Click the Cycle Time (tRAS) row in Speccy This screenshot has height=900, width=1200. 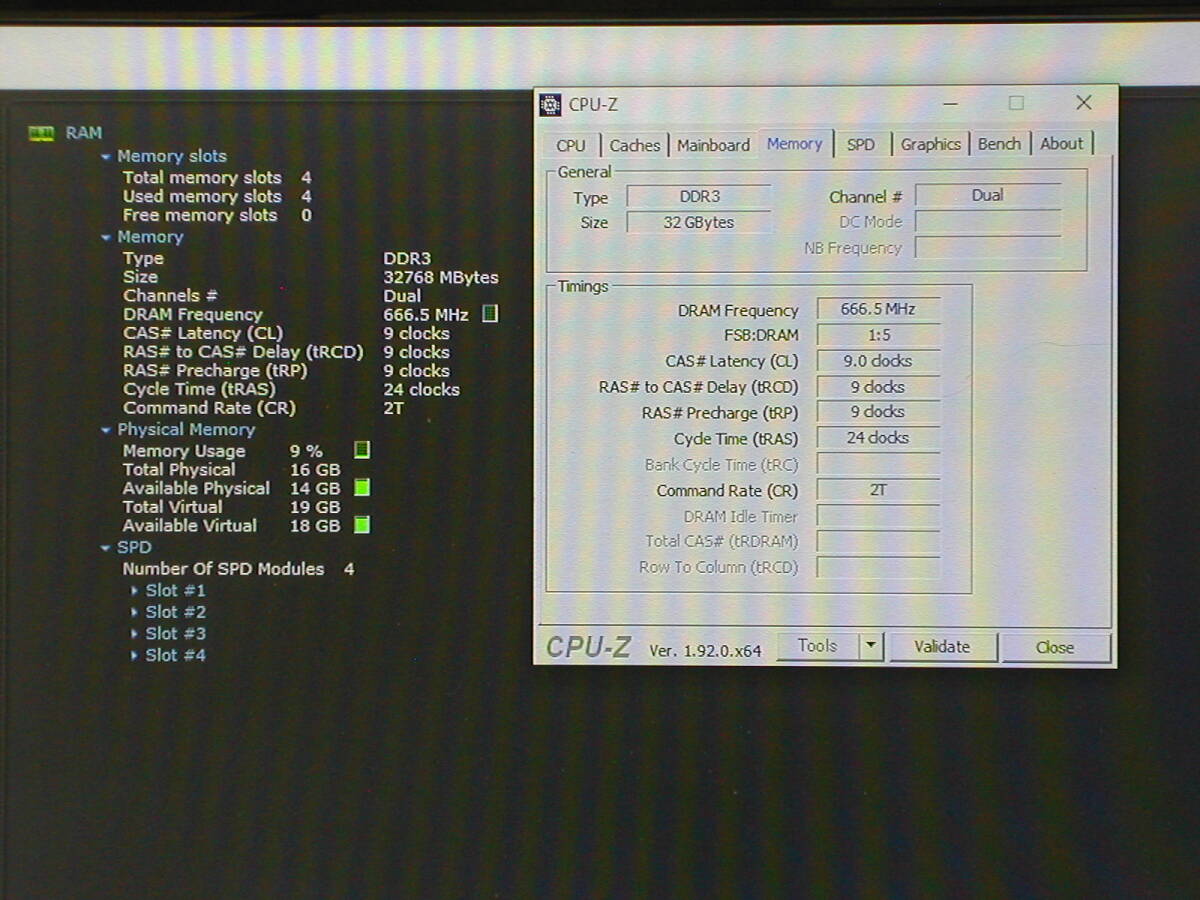292,390
